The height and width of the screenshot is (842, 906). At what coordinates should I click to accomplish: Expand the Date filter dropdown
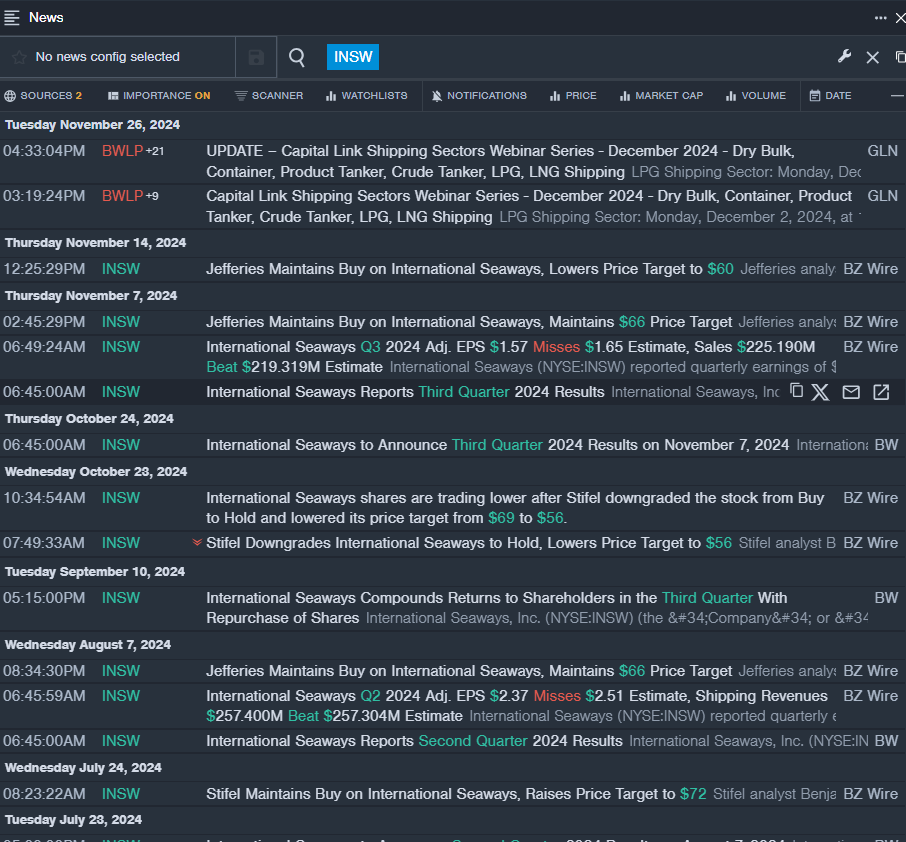tap(830, 96)
